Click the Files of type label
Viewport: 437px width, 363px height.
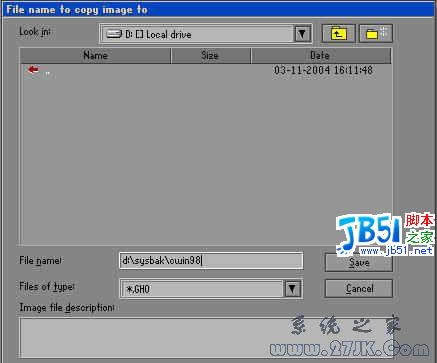click(47, 287)
